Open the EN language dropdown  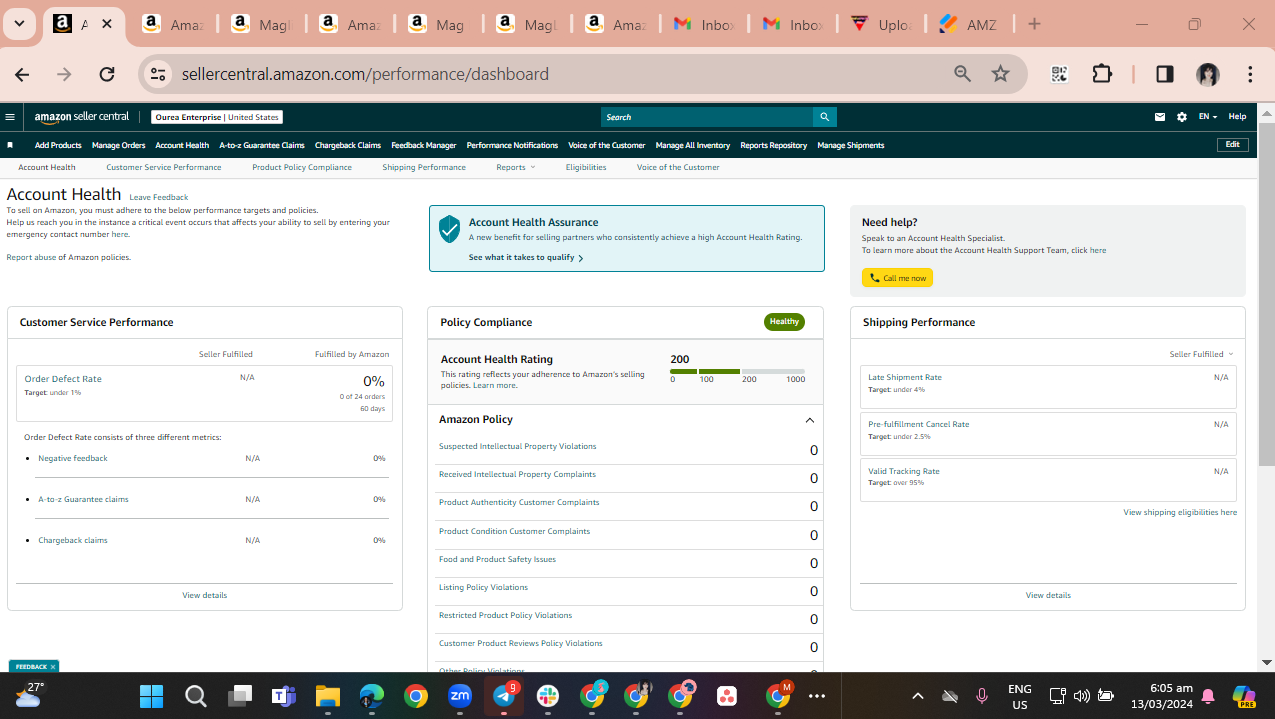click(x=1208, y=117)
